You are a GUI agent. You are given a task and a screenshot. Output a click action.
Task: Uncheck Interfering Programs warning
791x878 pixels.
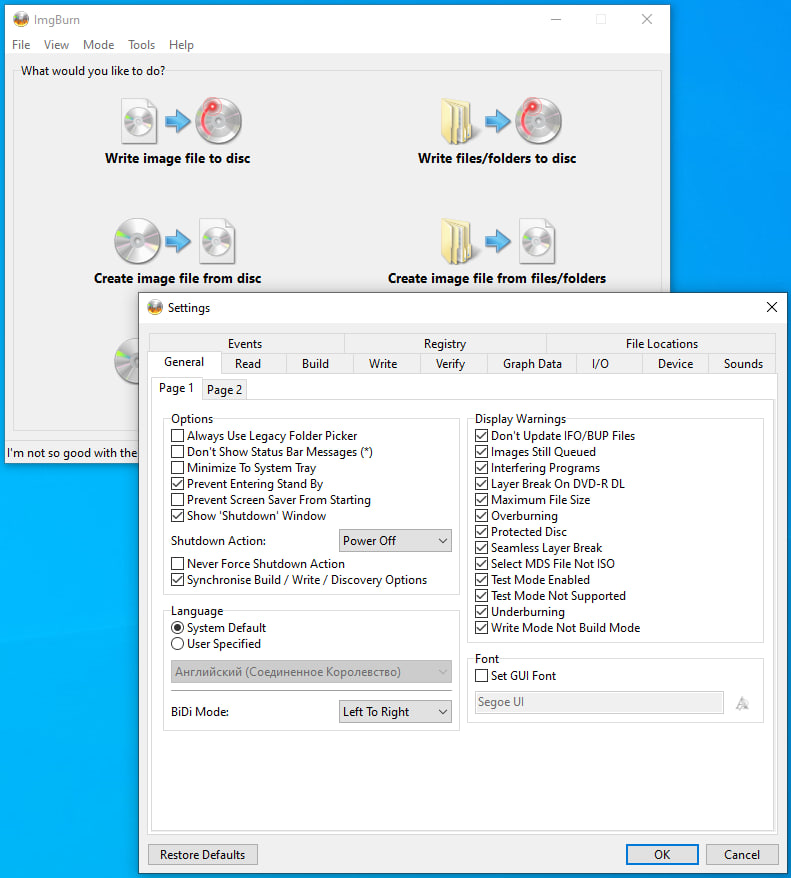[481, 468]
